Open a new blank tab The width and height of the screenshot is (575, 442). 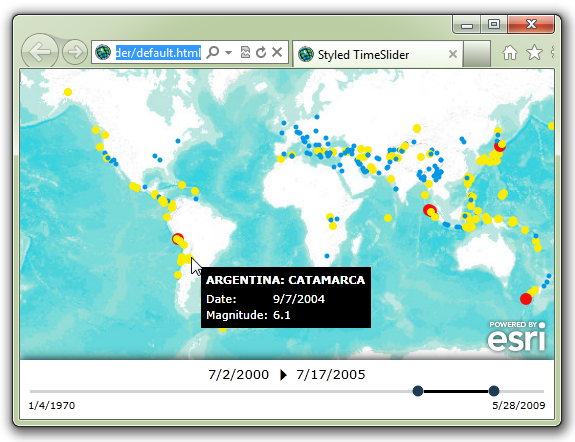pos(476,54)
